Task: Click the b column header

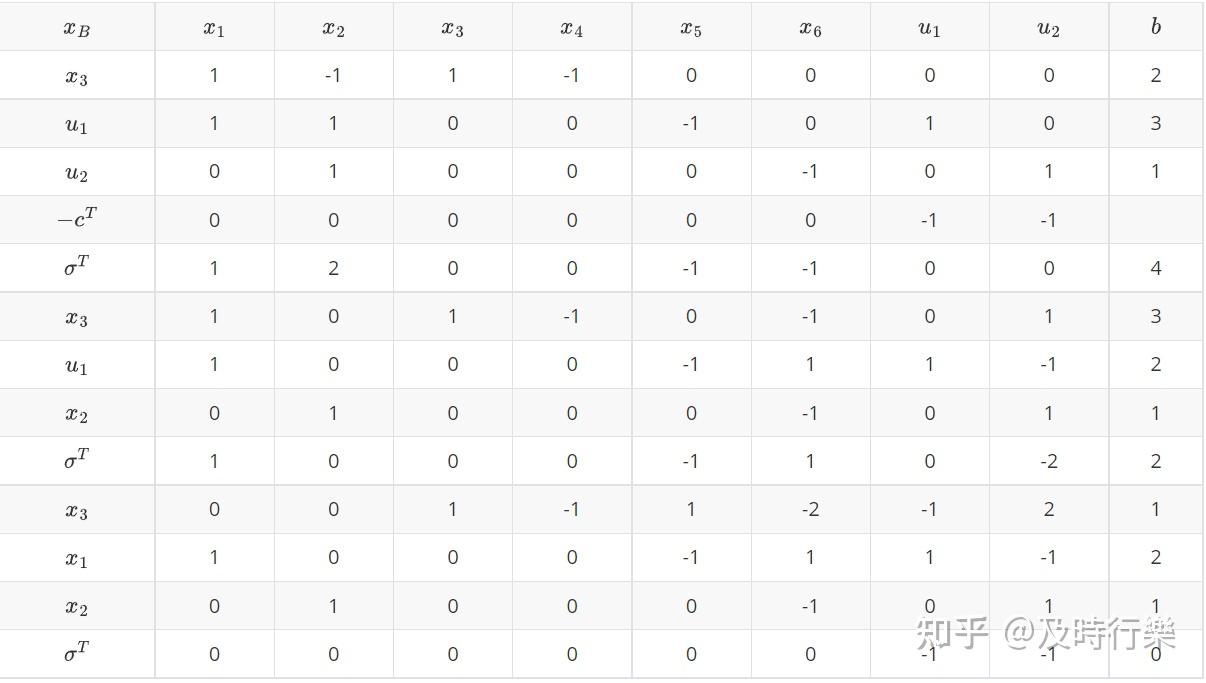Action: (1155, 28)
